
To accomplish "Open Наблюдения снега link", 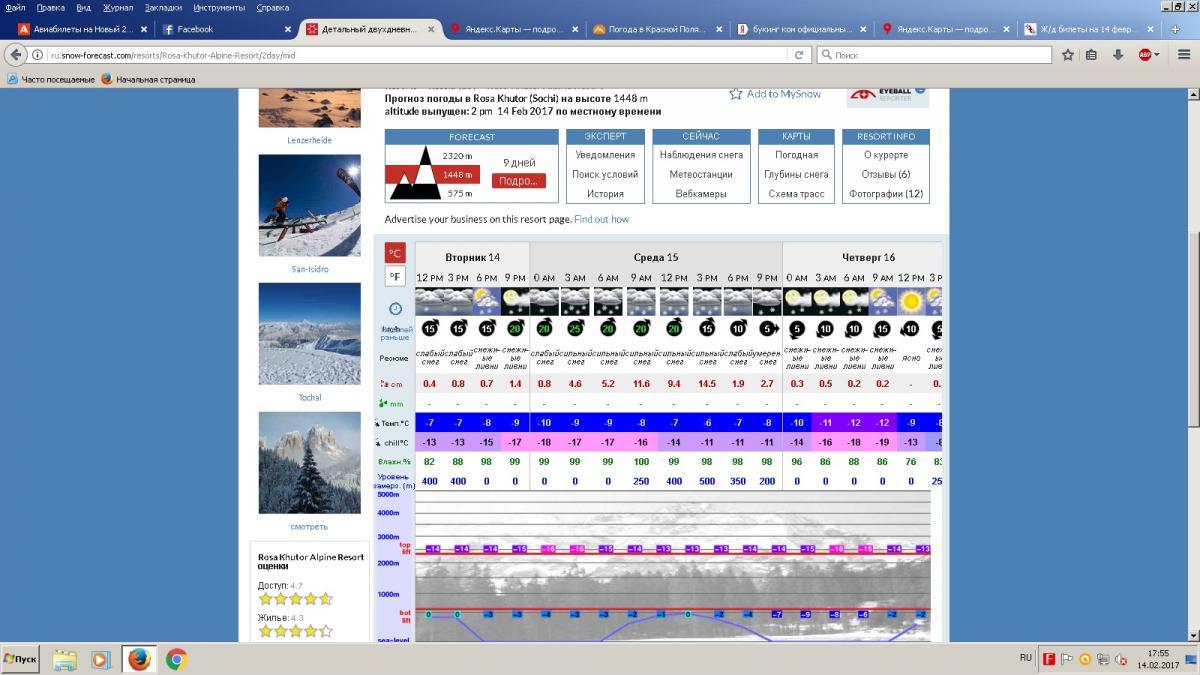I will click(701, 155).
